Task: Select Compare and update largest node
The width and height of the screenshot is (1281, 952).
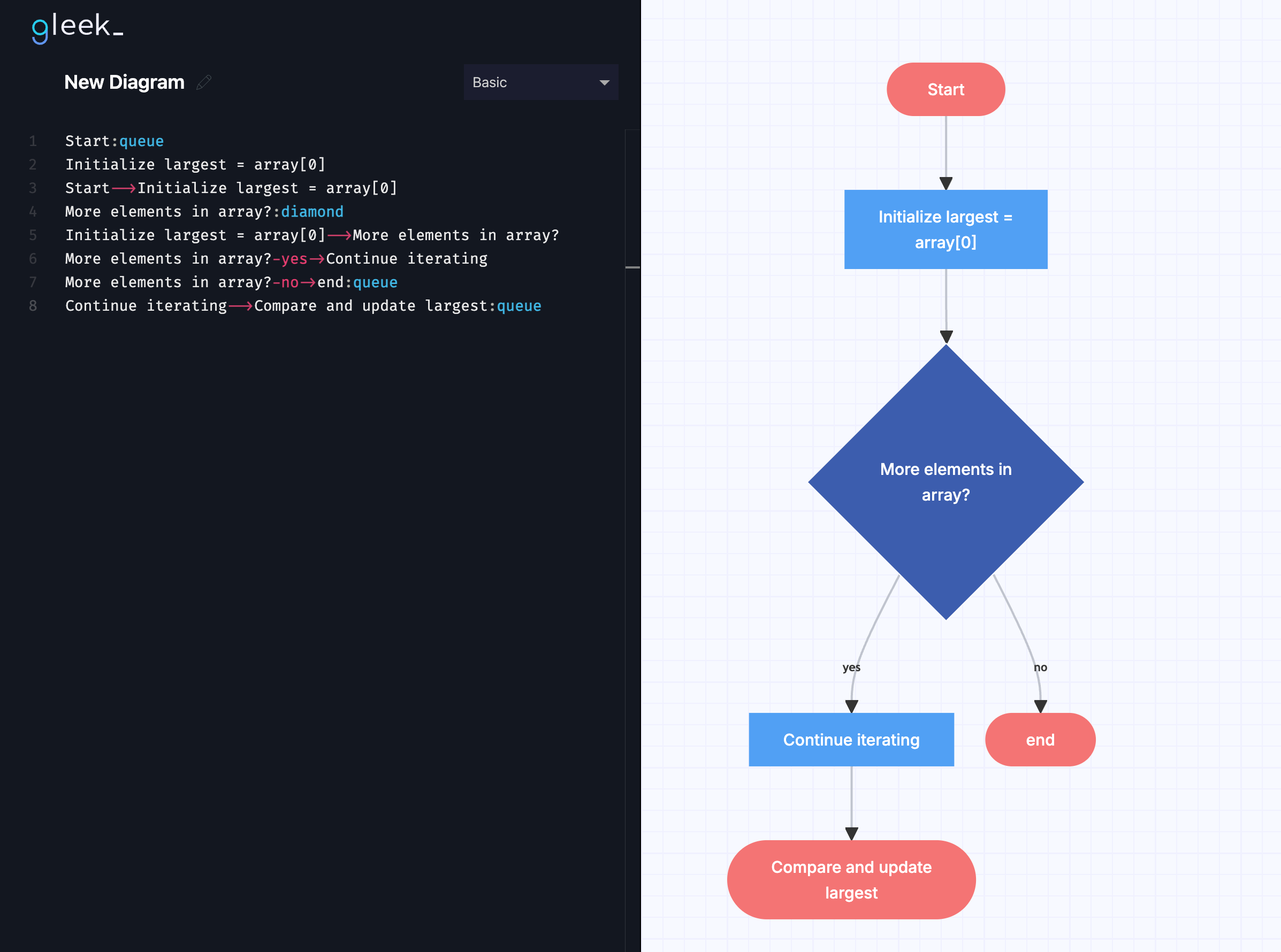Action: (x=850, y=879)
